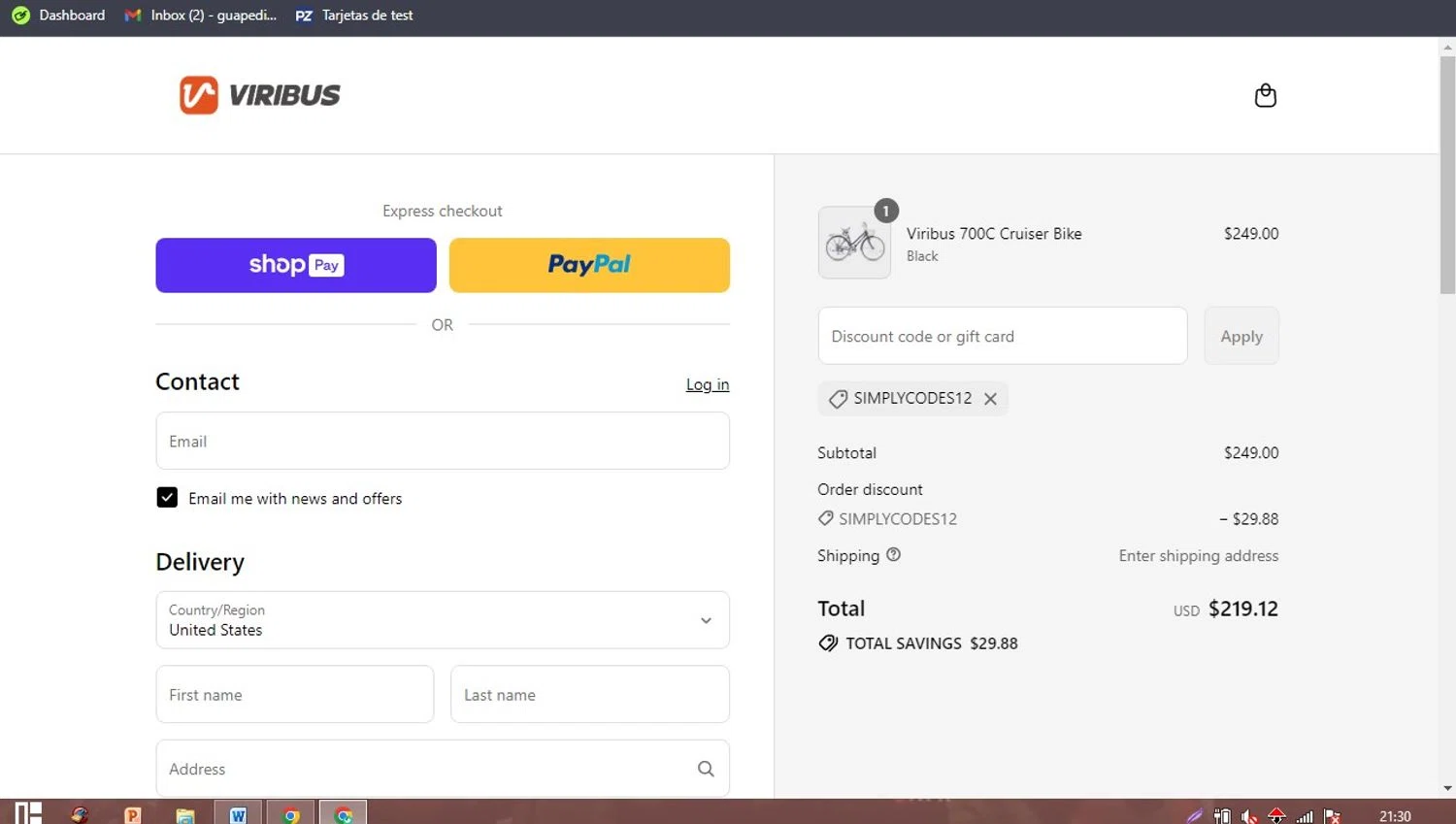Click the bike product thumbnail
Viewport: 1456px width, 824px height.
click(854, 243)
